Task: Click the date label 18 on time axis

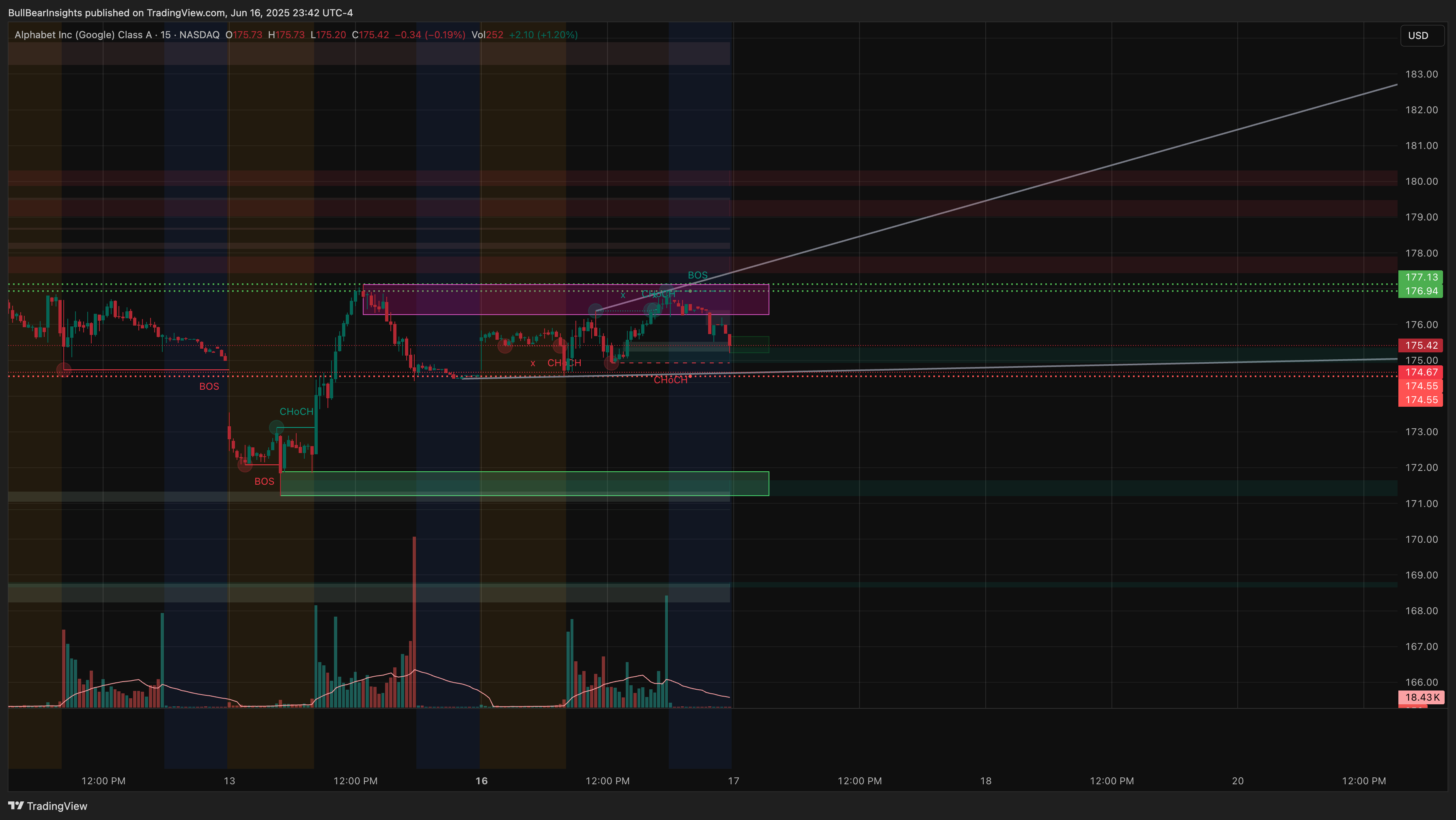Action: pos(986,781)
